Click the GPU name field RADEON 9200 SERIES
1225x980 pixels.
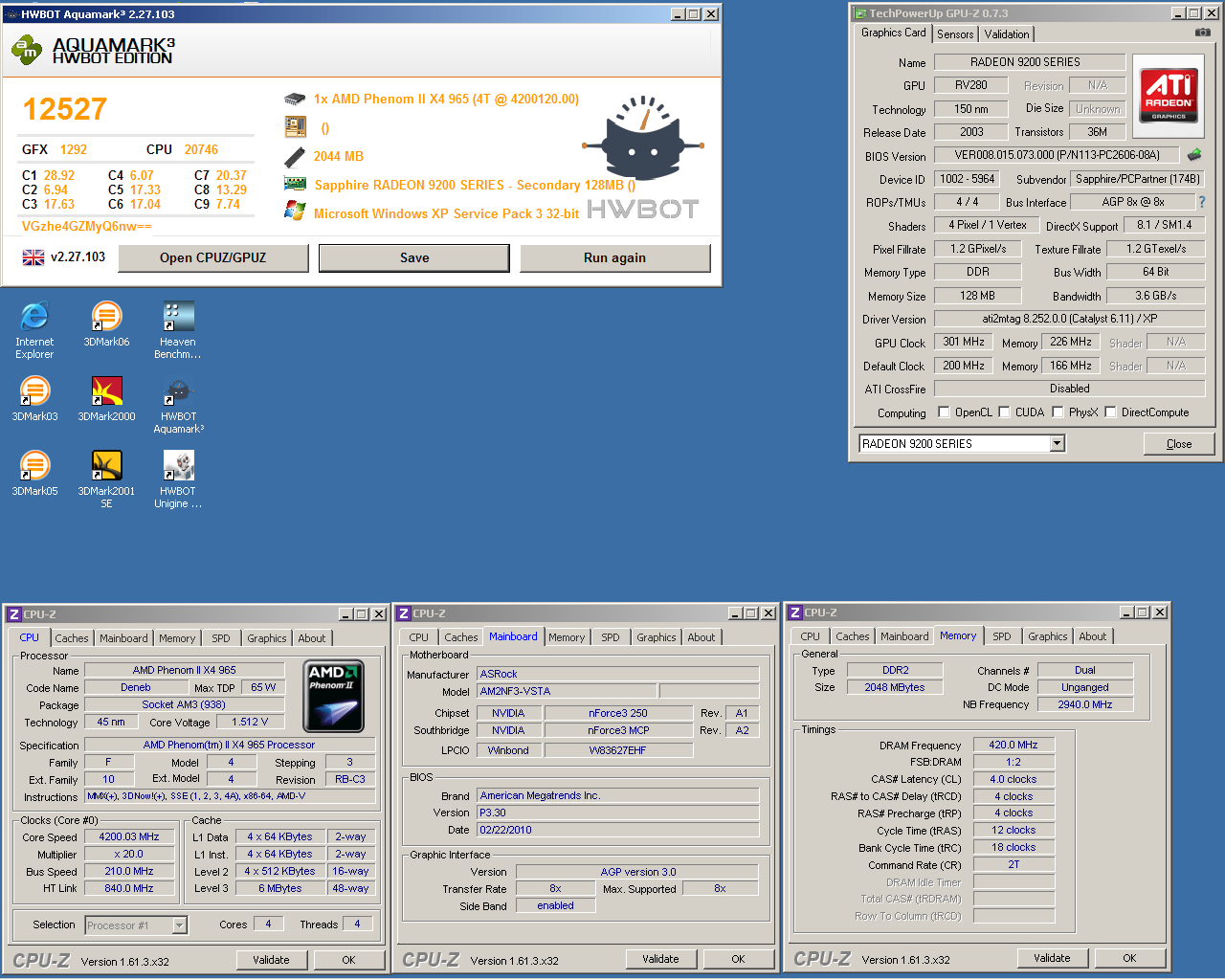pos(1030,62)
